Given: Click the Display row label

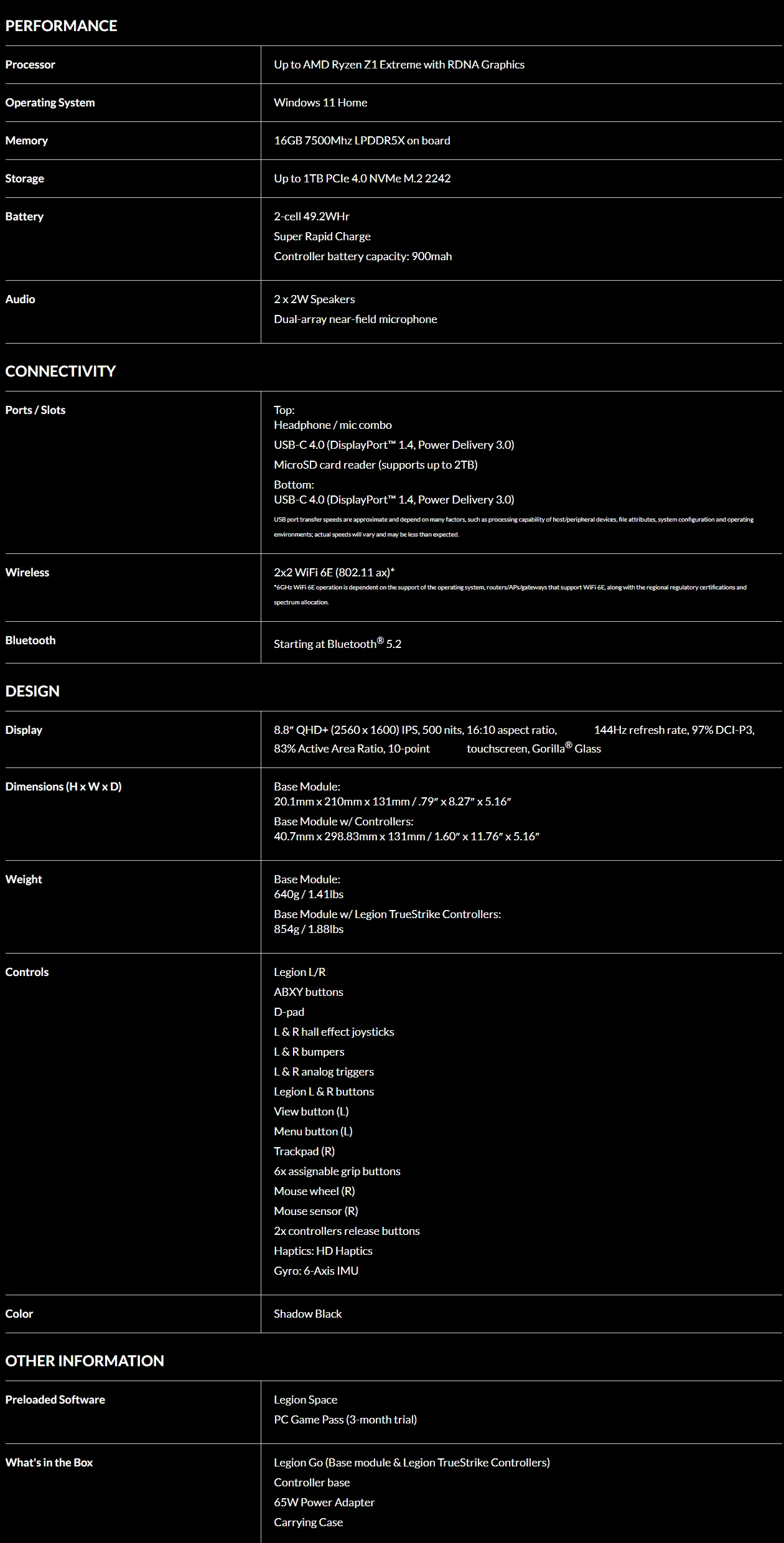Looking at the screenshot, I should 24,730.
